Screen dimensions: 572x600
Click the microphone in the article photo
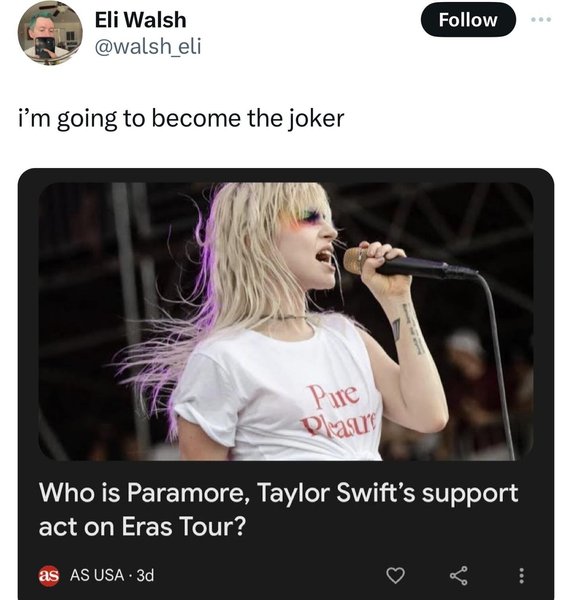point(409,265)
